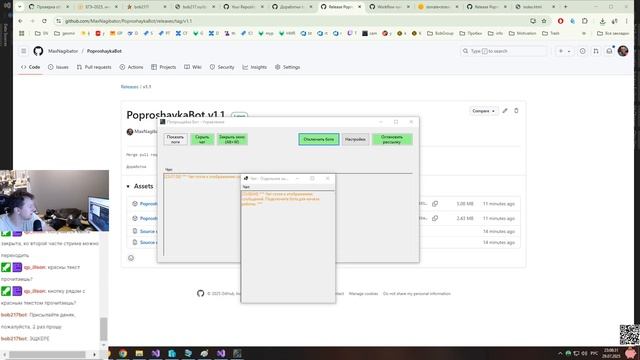Click the Остановить рассылку button
This screenshot has height=360, width=640.
(x=392, y=139)
